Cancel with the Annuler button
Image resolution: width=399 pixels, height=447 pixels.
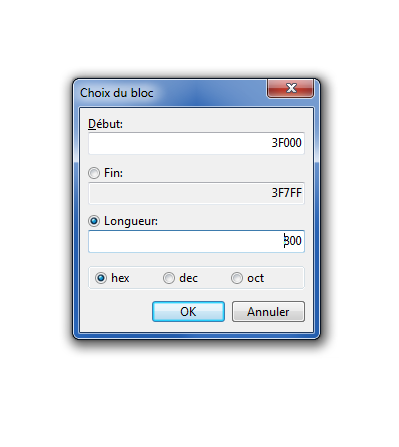pyautogui.click(x=268, y=312)
